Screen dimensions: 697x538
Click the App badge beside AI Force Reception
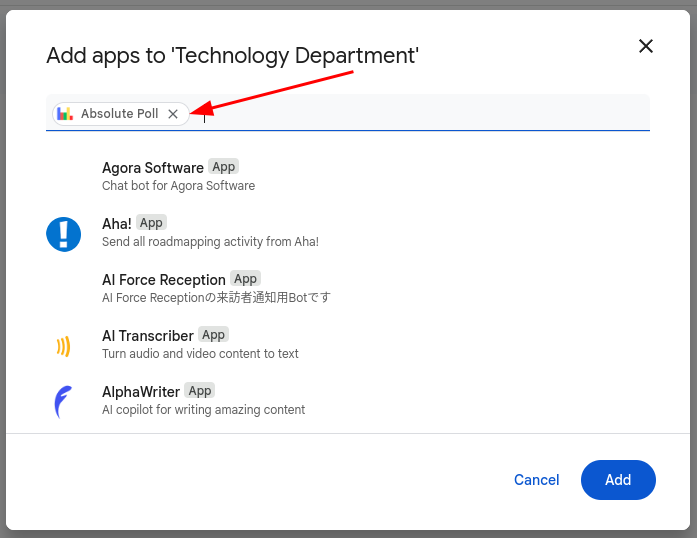(245, 279)
